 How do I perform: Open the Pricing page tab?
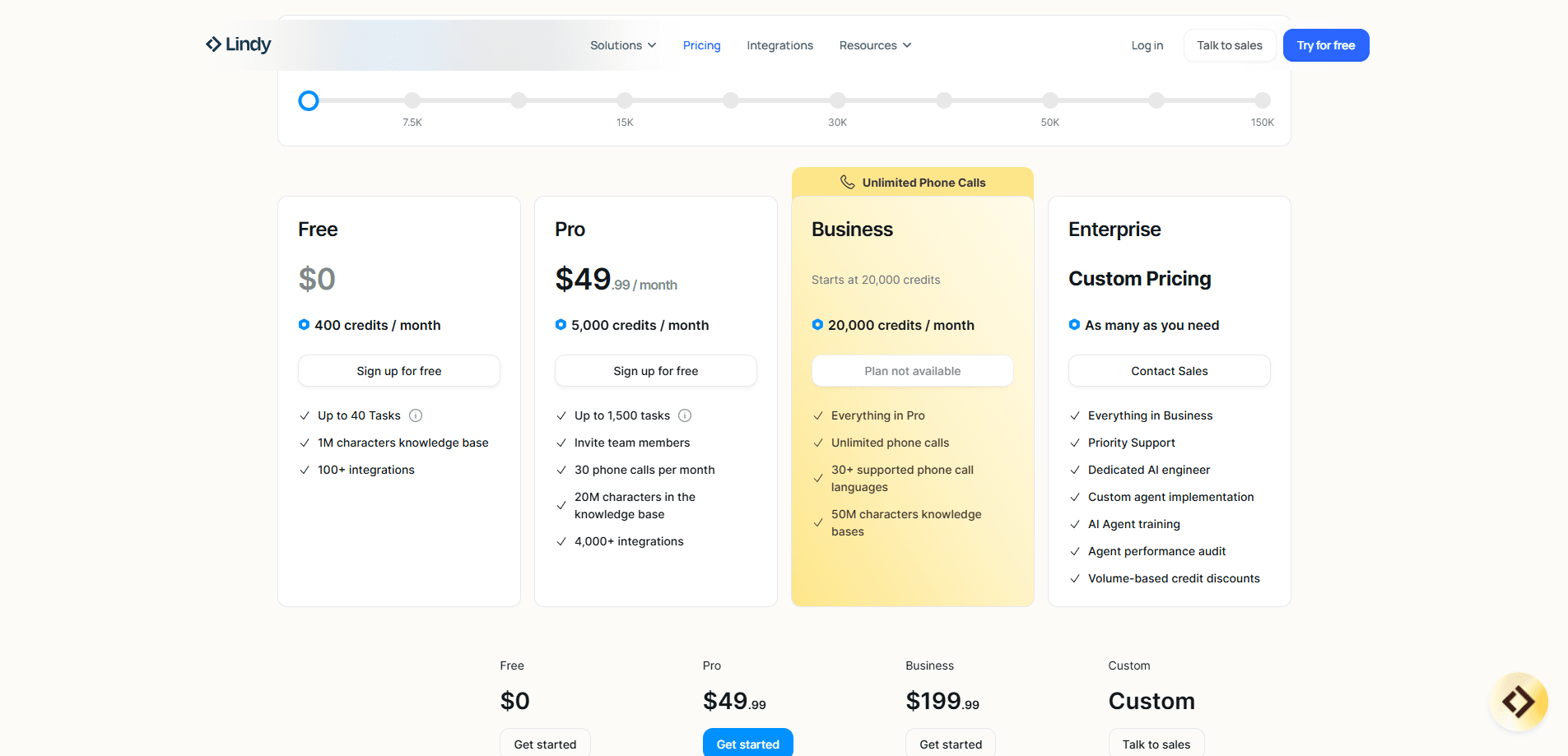(701, 45)
